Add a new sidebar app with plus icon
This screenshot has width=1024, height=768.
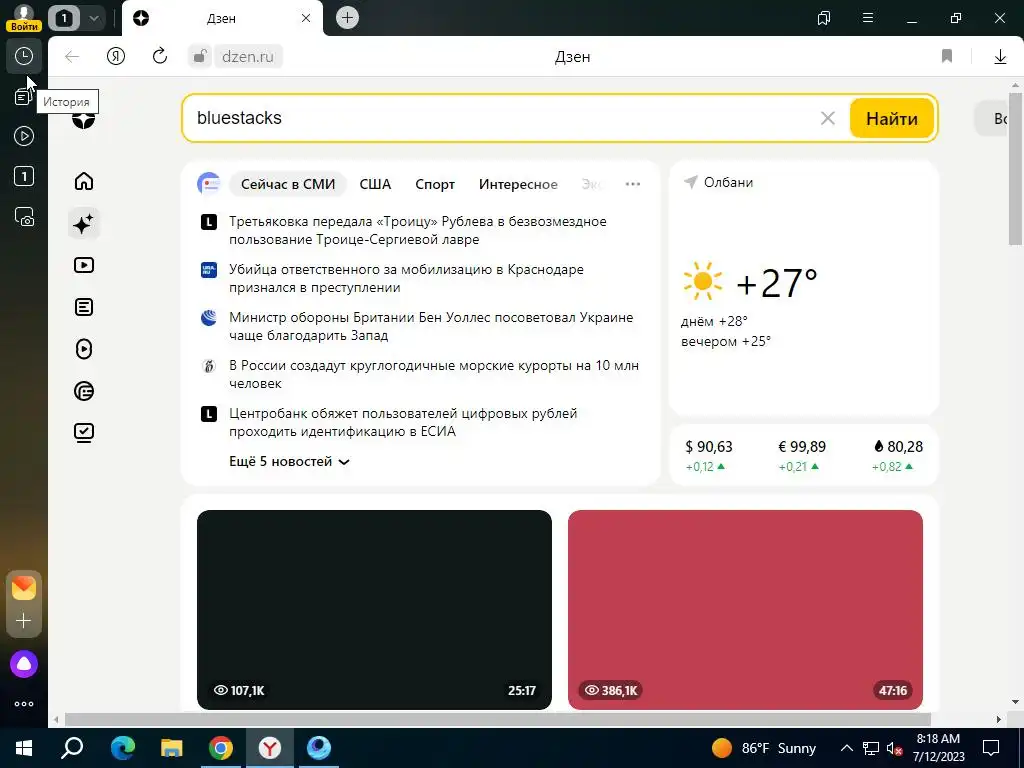(x=24, y=620)
